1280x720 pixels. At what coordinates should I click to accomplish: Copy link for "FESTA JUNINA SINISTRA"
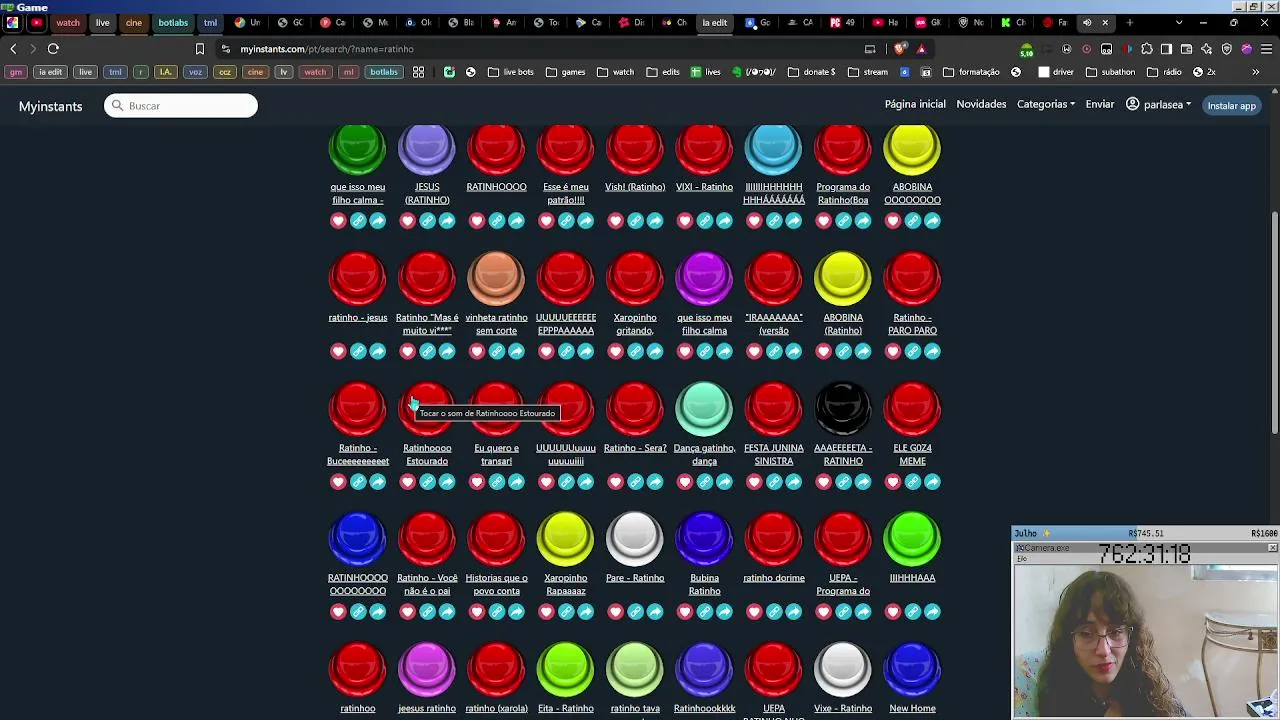coord(774,482)
